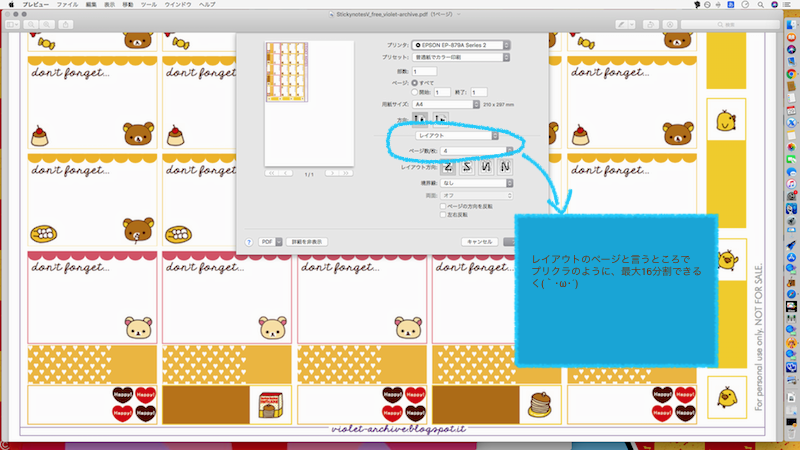Open the Apple menu
The height and width of the screenshot is (450, 800).
pyautogui.click(x=11, y=4)
